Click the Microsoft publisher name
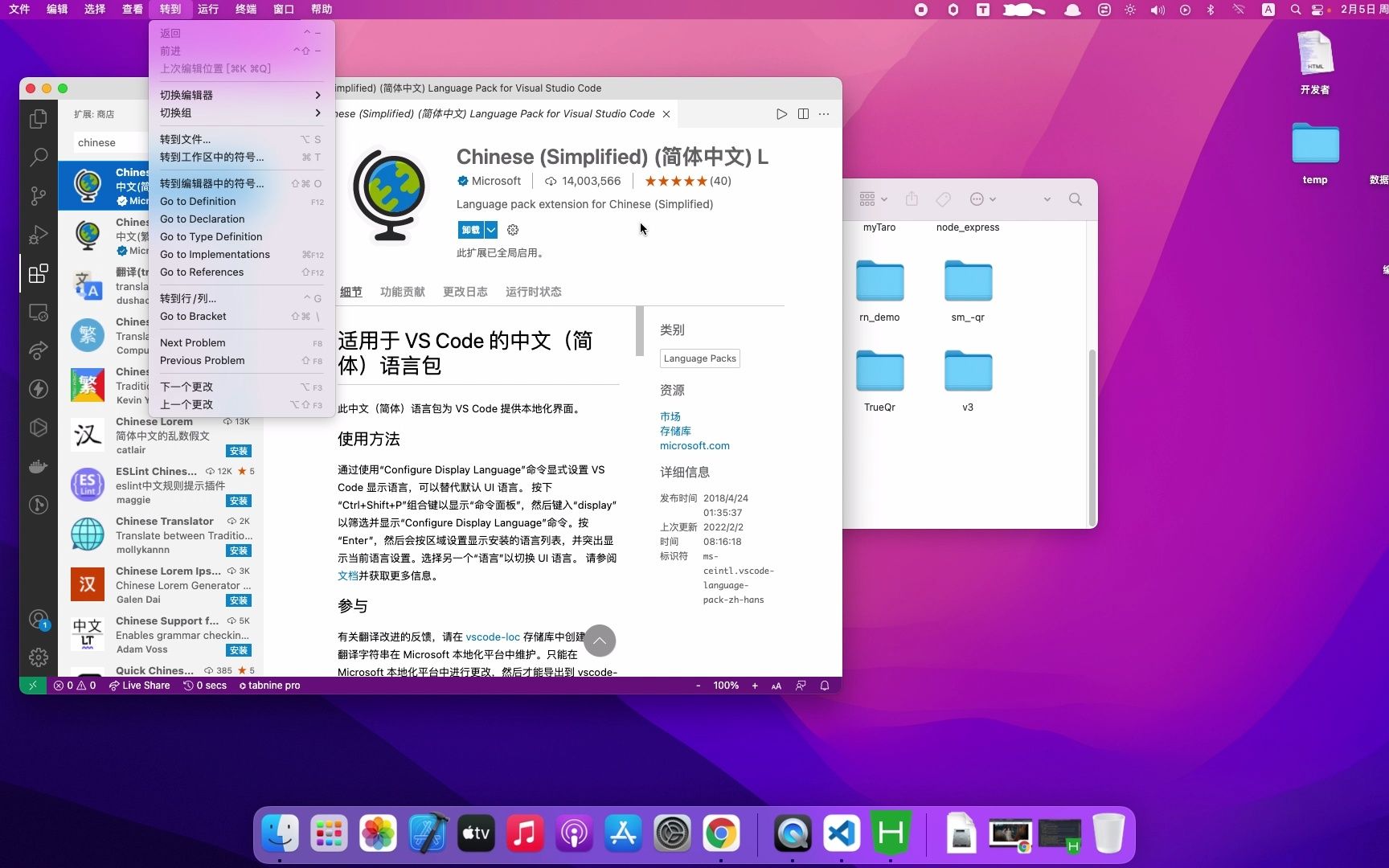This screenshot has width=1389, height=868. coord(496,182)
